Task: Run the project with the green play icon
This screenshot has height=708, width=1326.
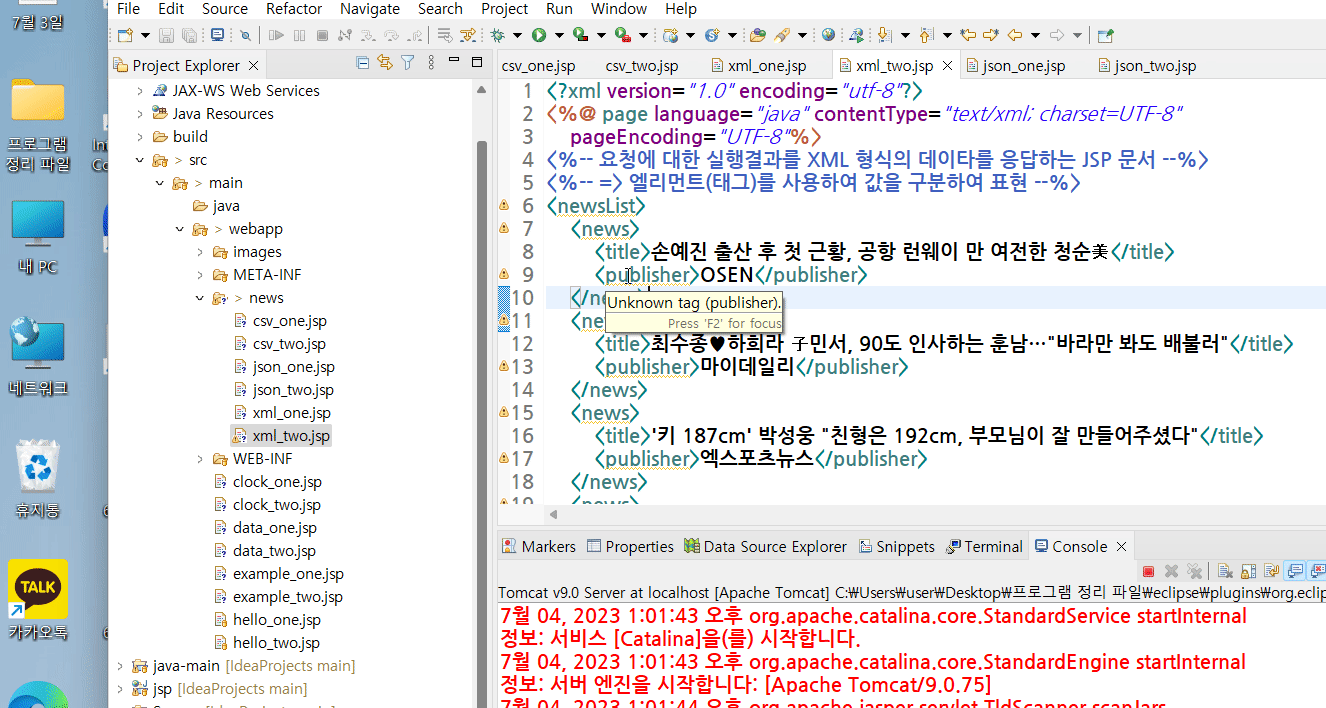Action: tap(539, 35)
